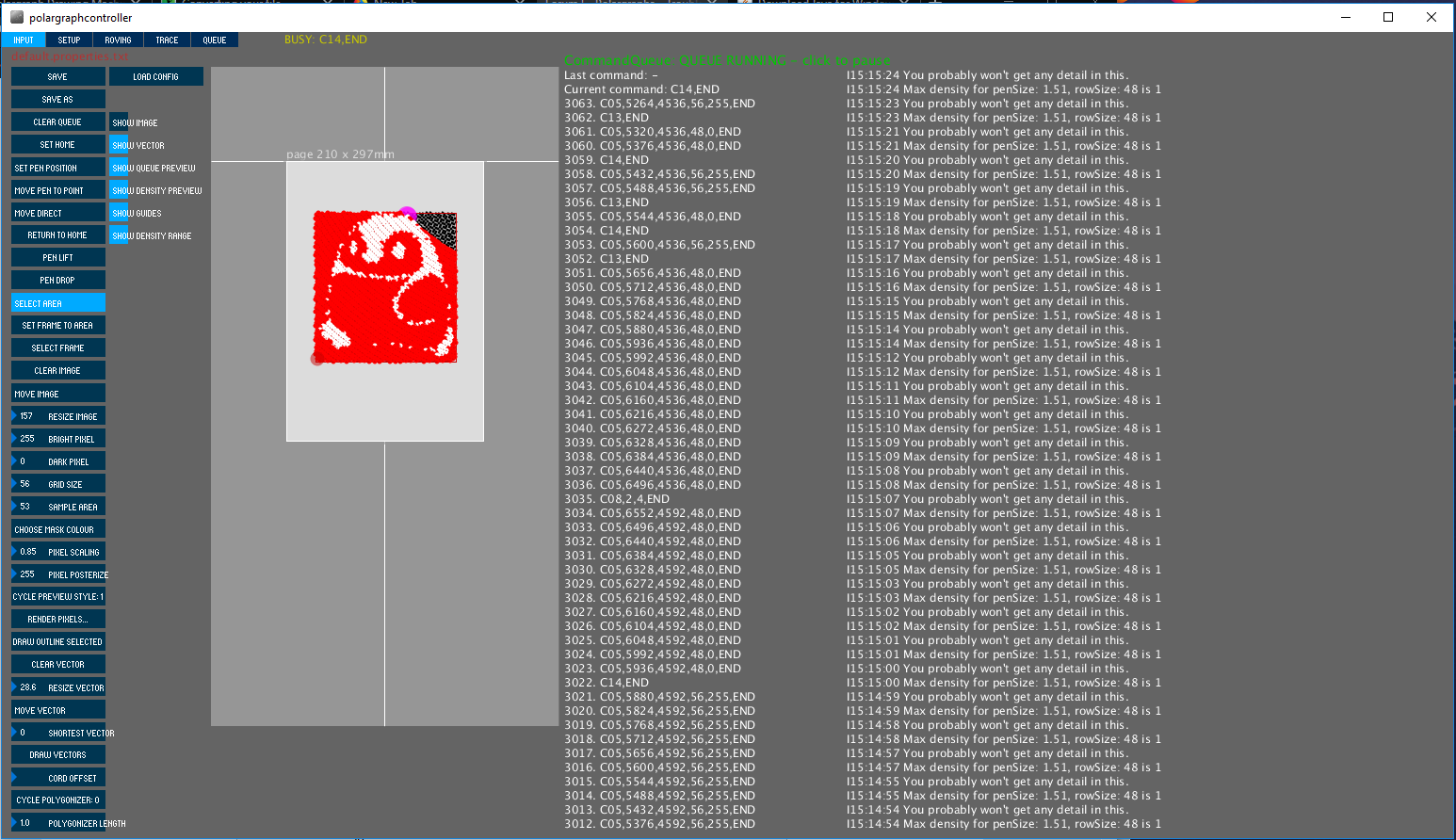
Task: Click DRAW VECTORS button
Action: click(58, 754)
